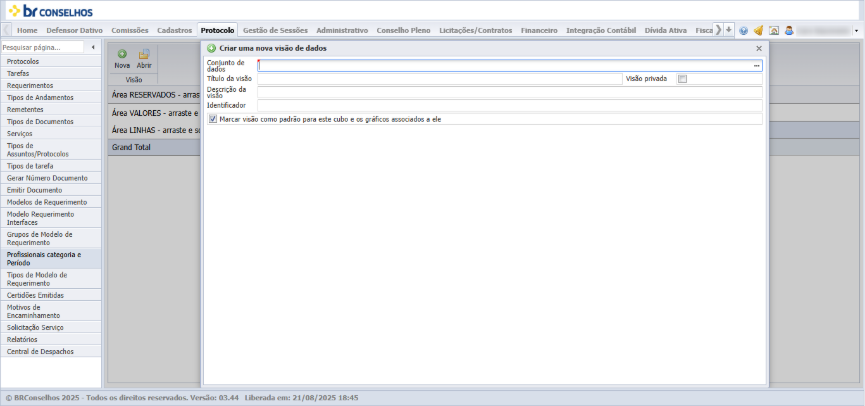The height and width of the screenshot is (406, 865).
Task: Open Protocolos in the sidebar
Action: [x=51, y=61]
